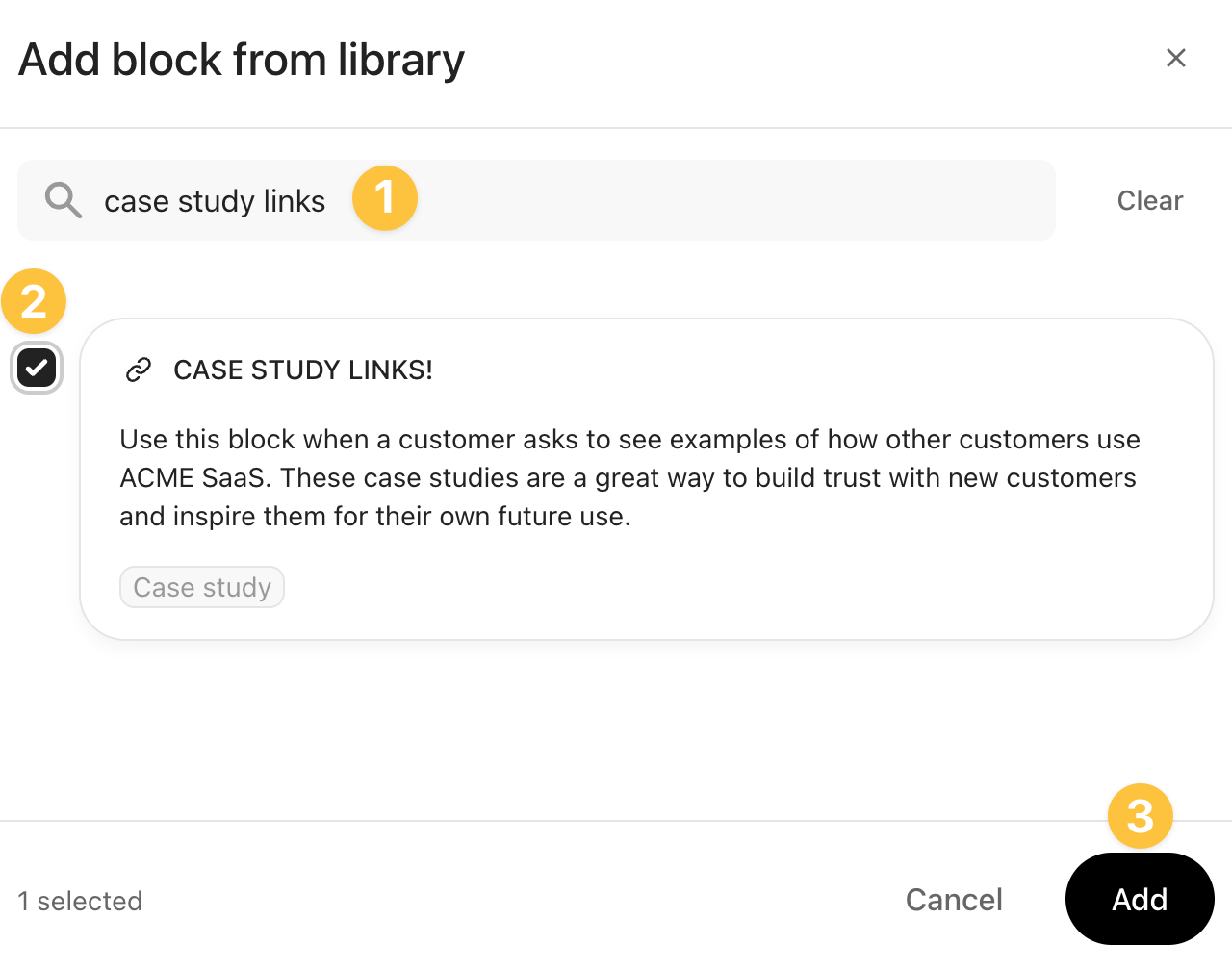The height and width of the screenshot is (970, 1232).
Task: Click the empty right end of the search bar
Action: [x=866, y=200]
